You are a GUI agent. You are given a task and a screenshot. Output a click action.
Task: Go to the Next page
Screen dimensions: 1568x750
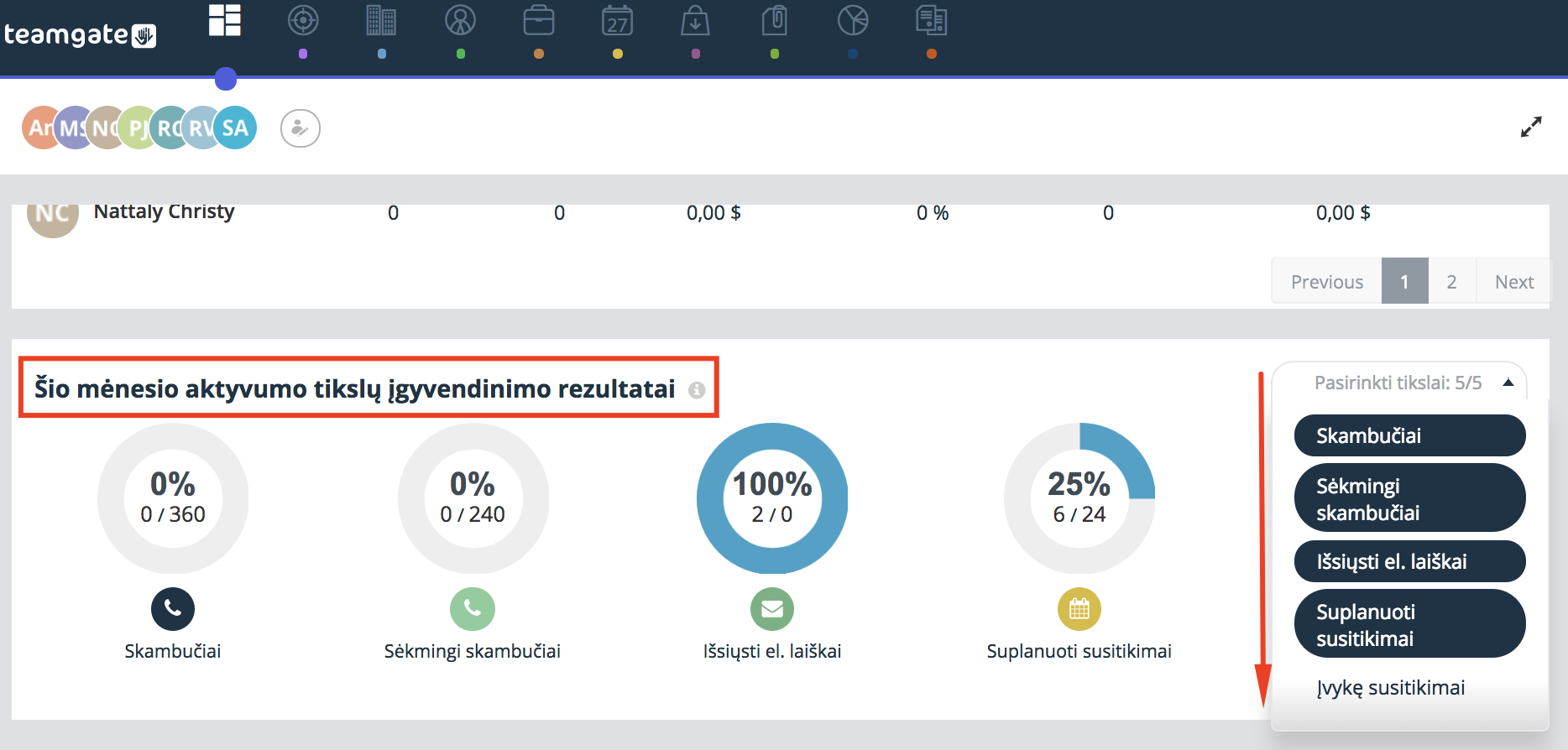click(x=1513, y=282)
